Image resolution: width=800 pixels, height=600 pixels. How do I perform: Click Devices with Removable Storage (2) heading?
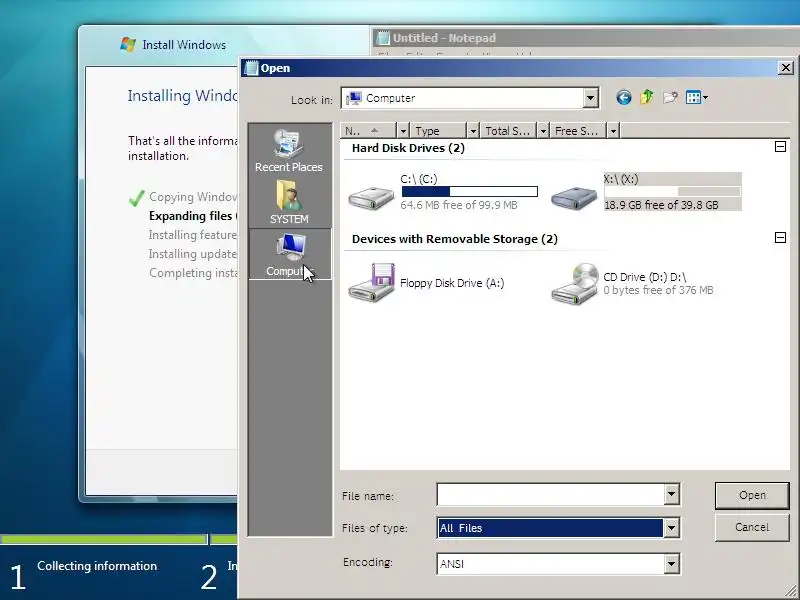click(455, 239)
